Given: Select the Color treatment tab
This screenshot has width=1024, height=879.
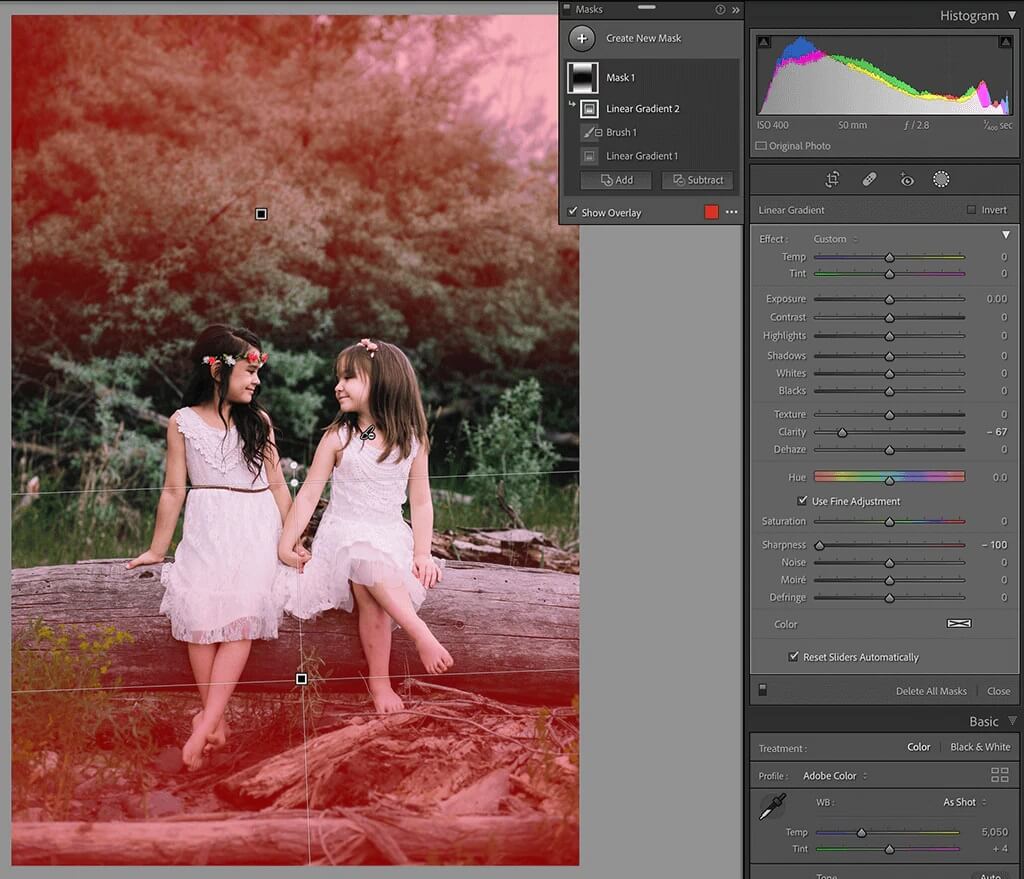Looking at the screenshot, I should [918, 747].
